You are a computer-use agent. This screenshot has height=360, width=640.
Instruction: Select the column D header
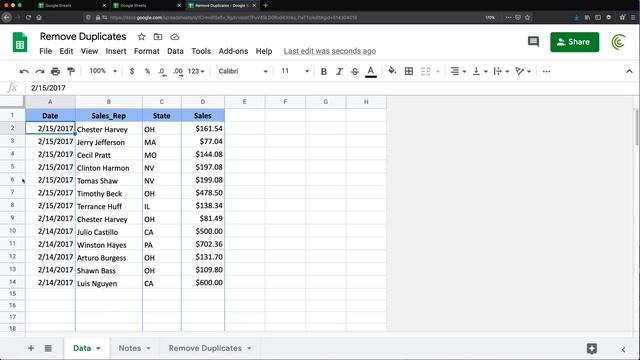pyautogui.click(x=203, y=102)
